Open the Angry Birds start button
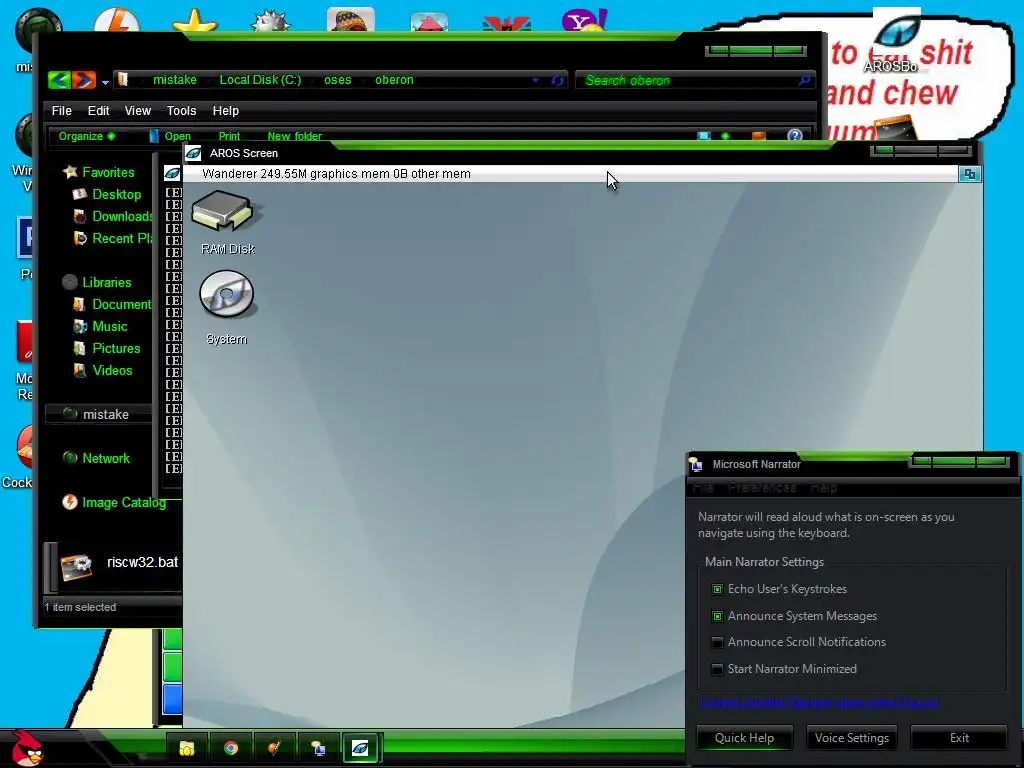The height and width of the screenshot is (768, 1024). [27, 748]
